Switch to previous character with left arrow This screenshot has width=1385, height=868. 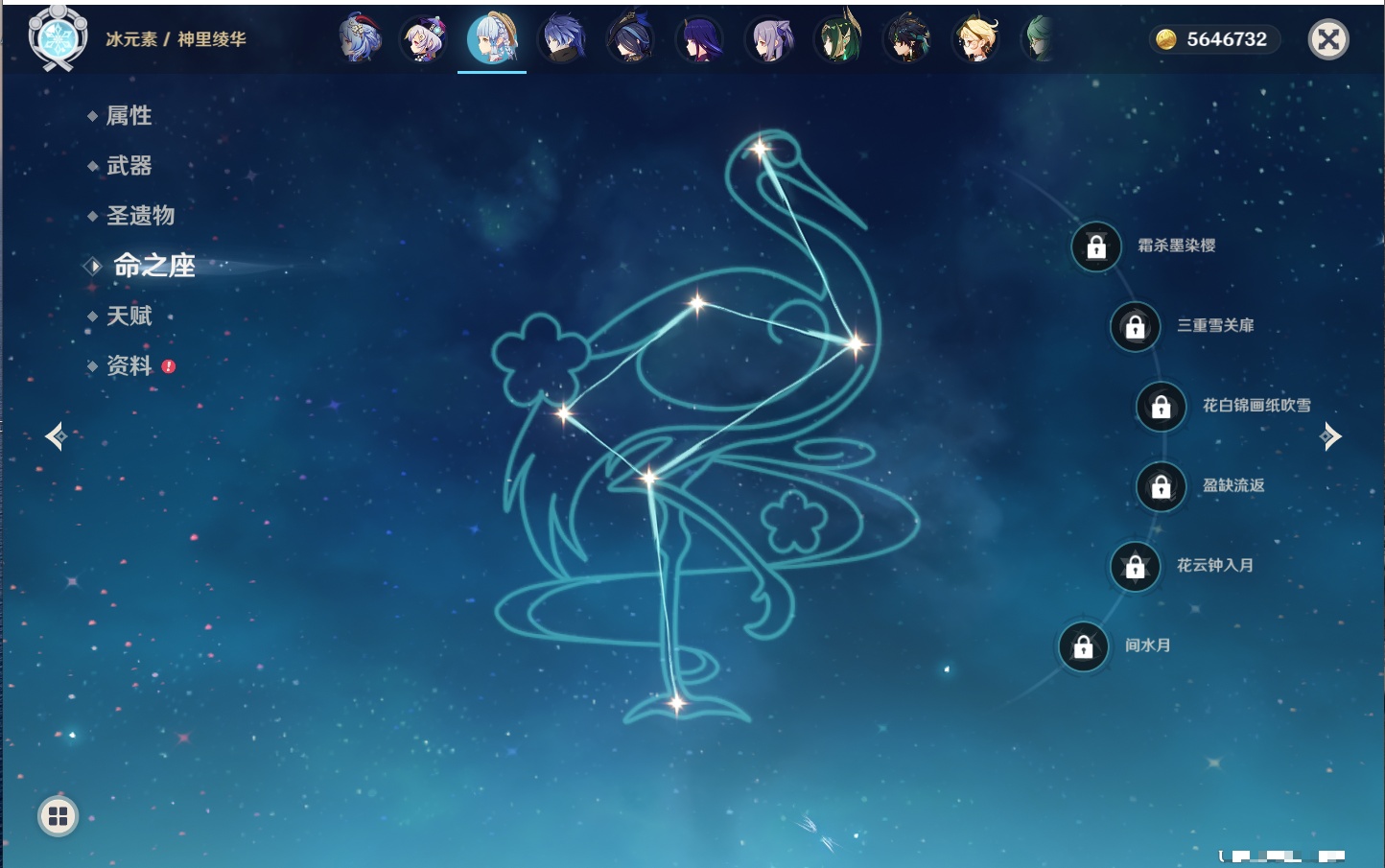coord(56,437)
